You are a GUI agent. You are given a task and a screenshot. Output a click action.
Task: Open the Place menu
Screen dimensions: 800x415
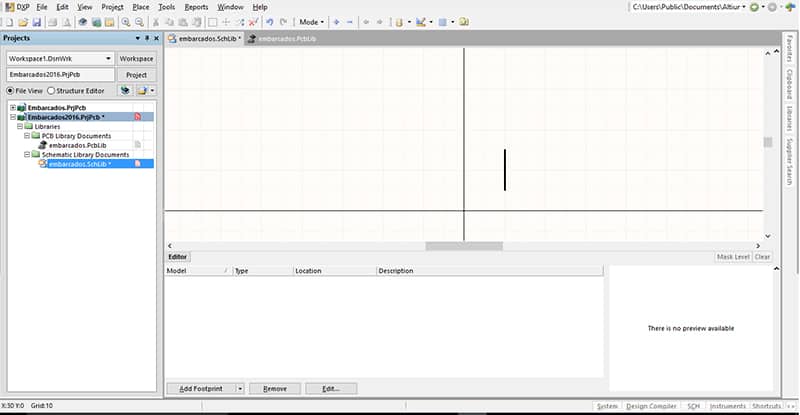(140, 7)
